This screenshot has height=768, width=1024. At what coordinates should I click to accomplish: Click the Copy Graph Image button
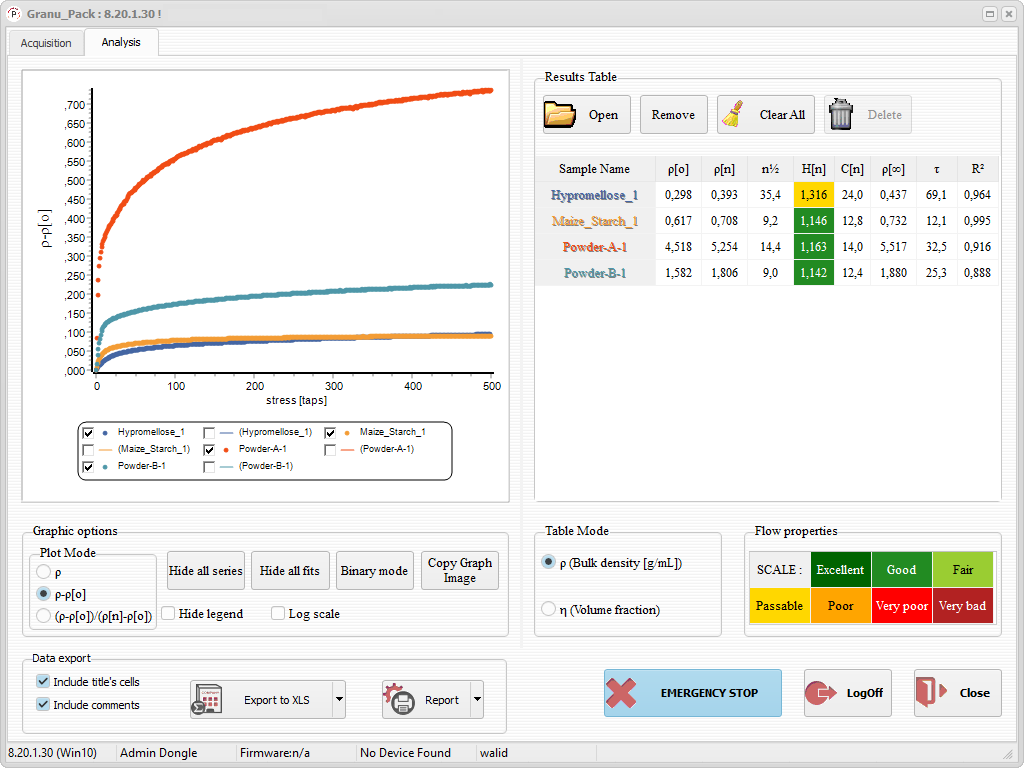(459, 570)
